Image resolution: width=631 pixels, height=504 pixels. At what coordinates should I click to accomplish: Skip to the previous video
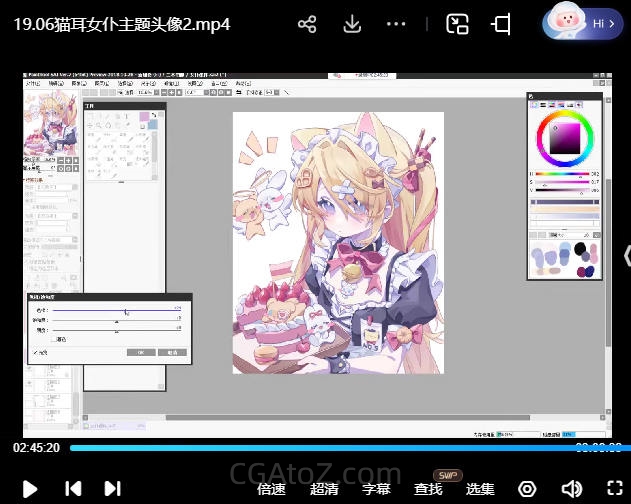click(x=73, y=488)
